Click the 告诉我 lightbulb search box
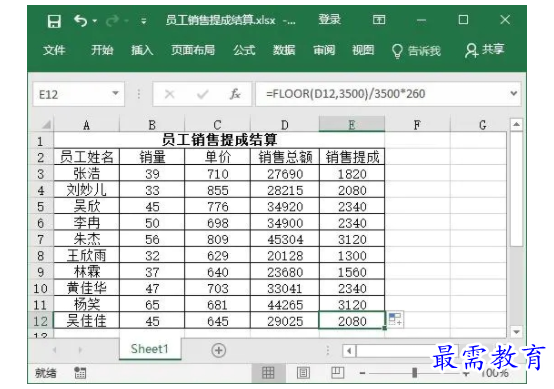Viewport: 554px width, 389px height. pos(416,51)
